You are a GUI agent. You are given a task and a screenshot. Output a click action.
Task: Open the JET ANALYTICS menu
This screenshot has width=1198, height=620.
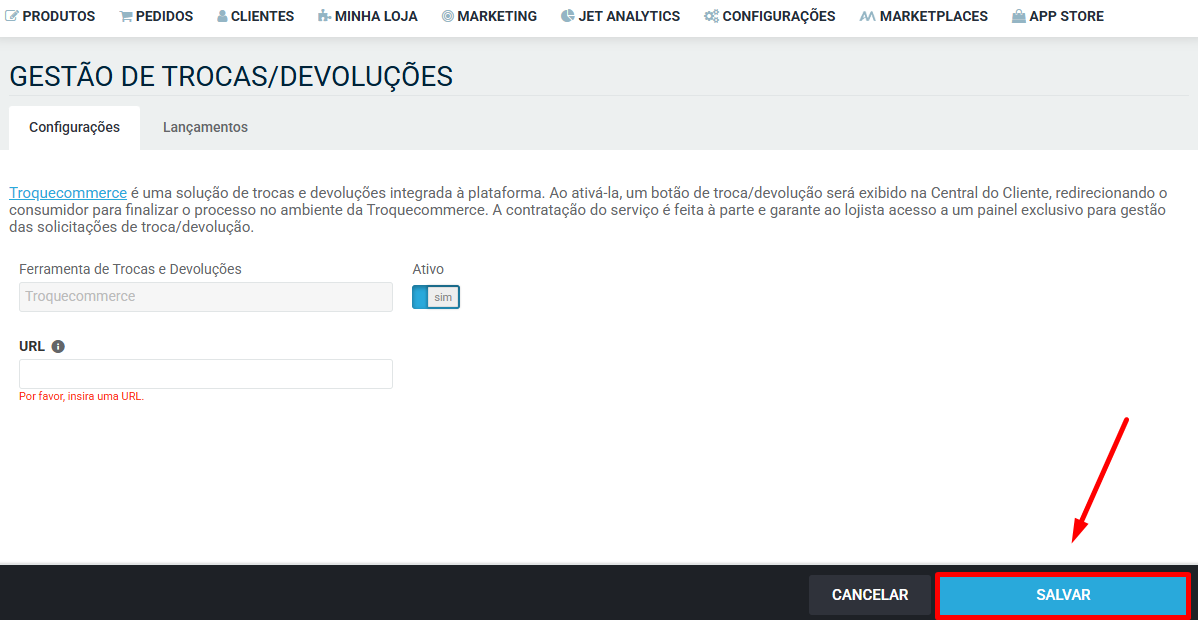[620, 16]
